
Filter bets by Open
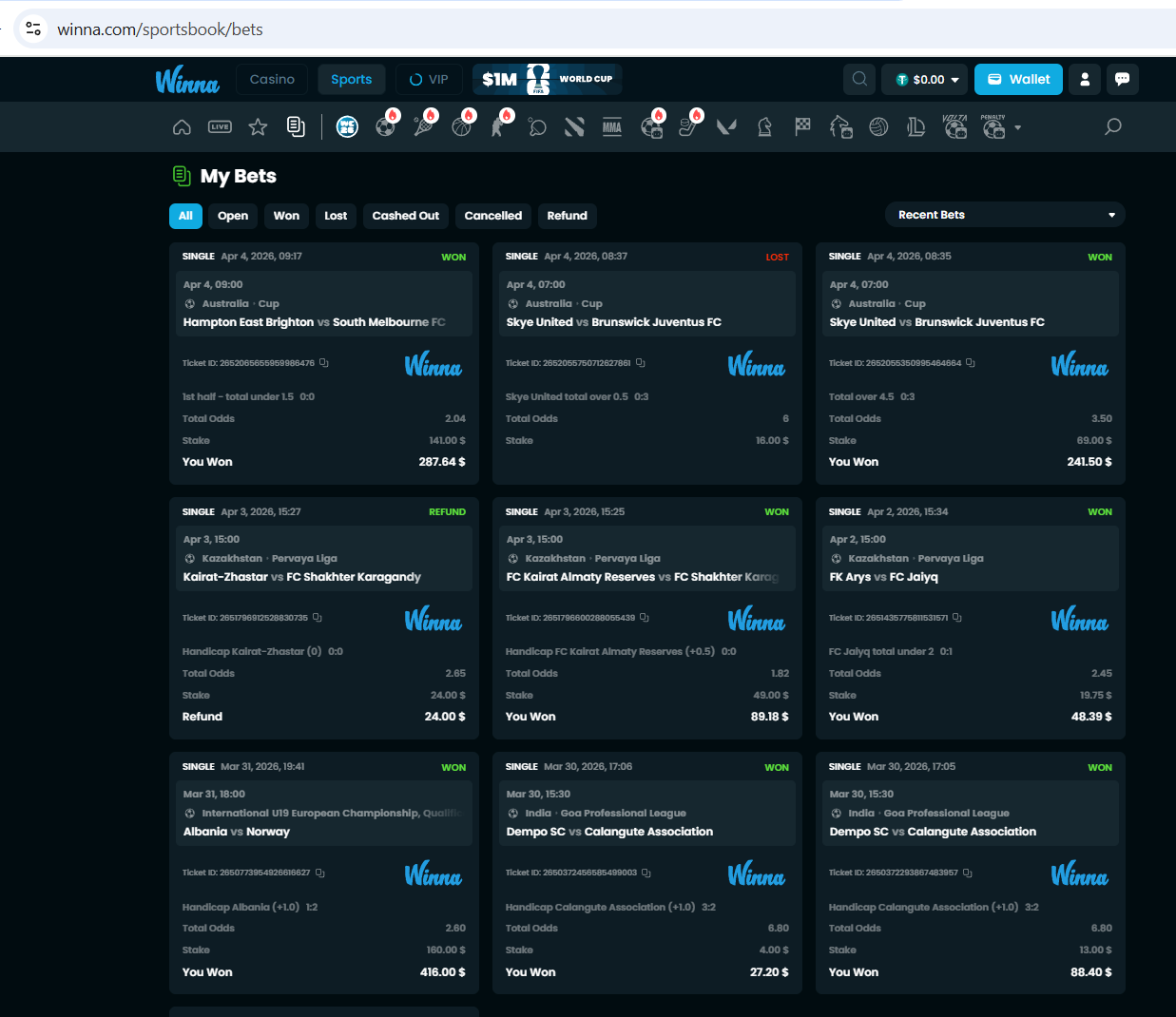(233, 216)
